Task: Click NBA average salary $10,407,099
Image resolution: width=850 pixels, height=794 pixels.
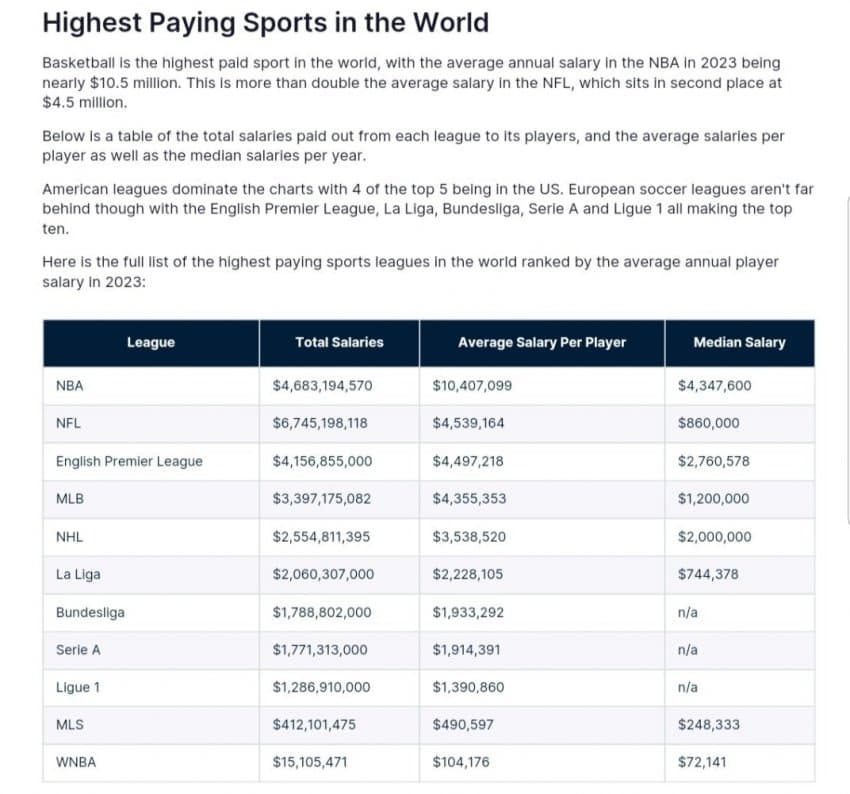Action: coord(472,386)
